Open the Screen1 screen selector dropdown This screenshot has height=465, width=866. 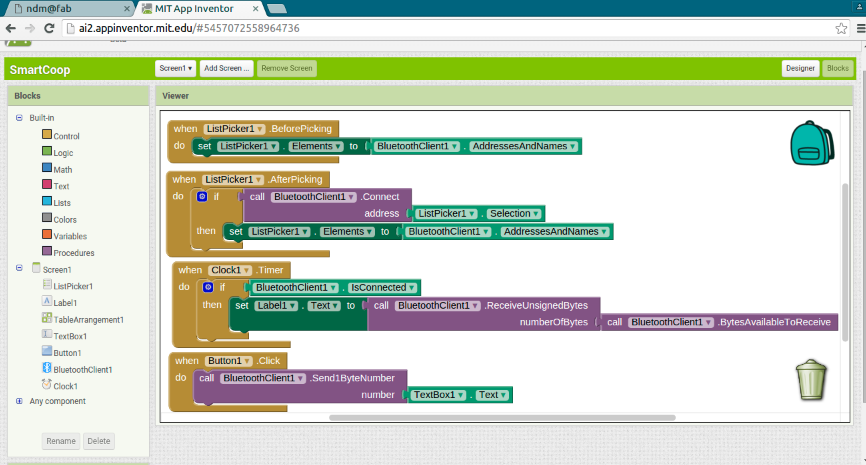click(176, 68)
